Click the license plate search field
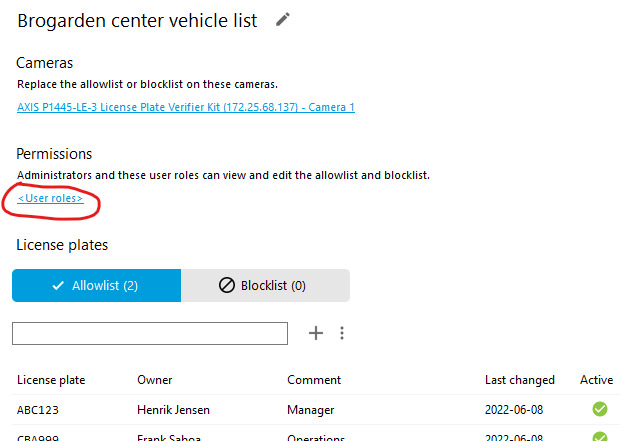Viewport: 620px width, 441px height. 150,333
